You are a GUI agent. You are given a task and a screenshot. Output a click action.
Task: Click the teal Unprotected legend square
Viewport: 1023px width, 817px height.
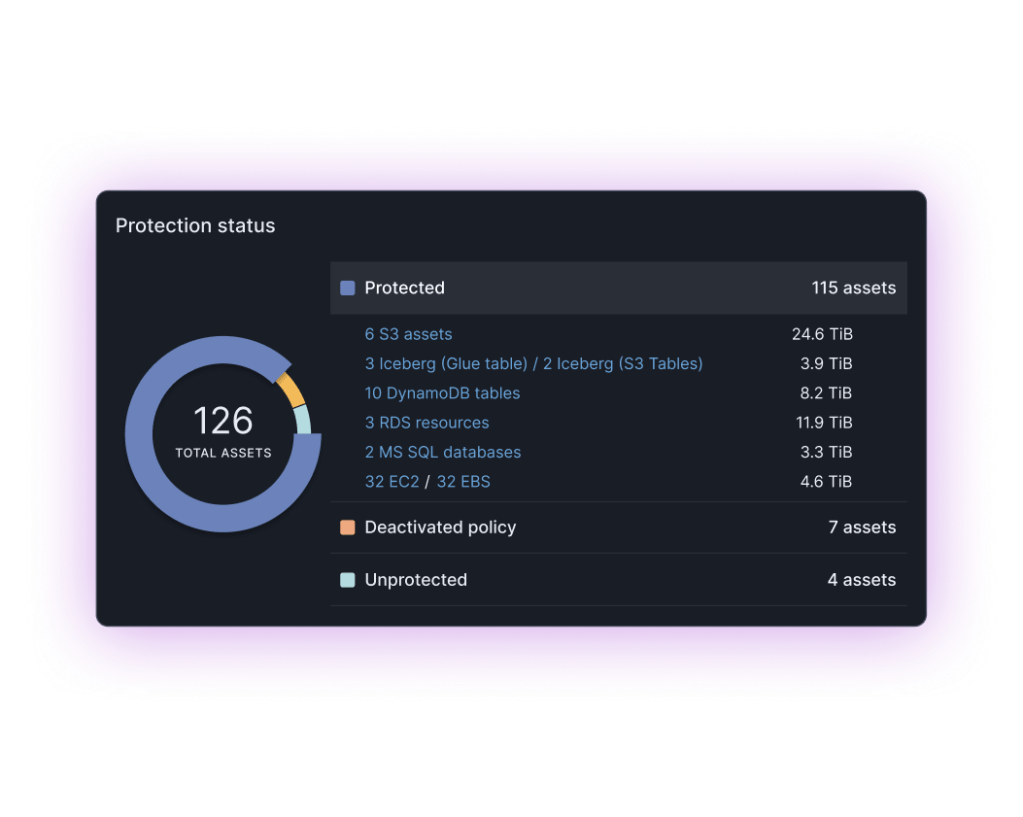click(348, 580)
